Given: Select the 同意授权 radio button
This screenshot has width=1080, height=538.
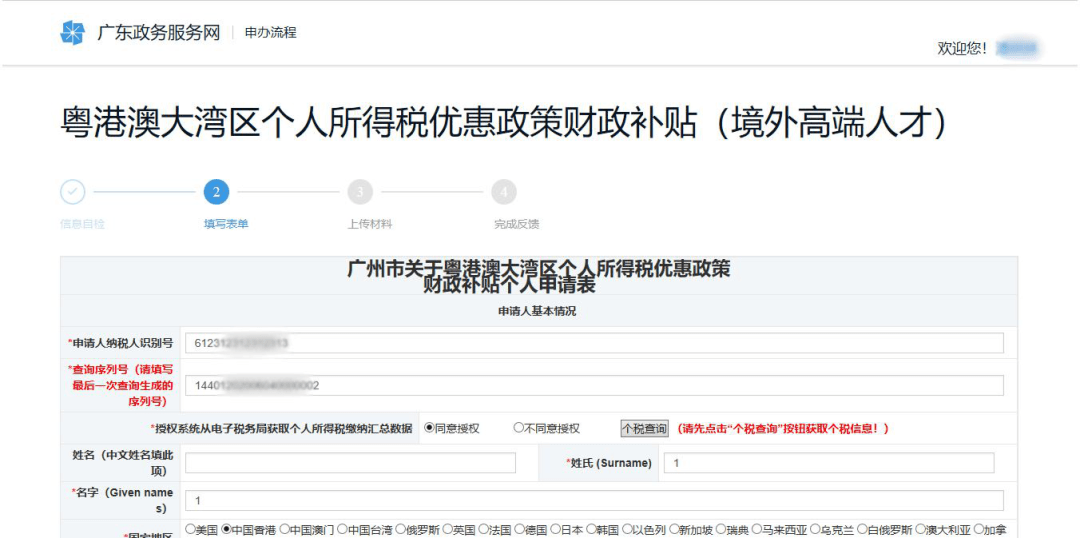Looking at the screenshot, I should pos(430,428).
